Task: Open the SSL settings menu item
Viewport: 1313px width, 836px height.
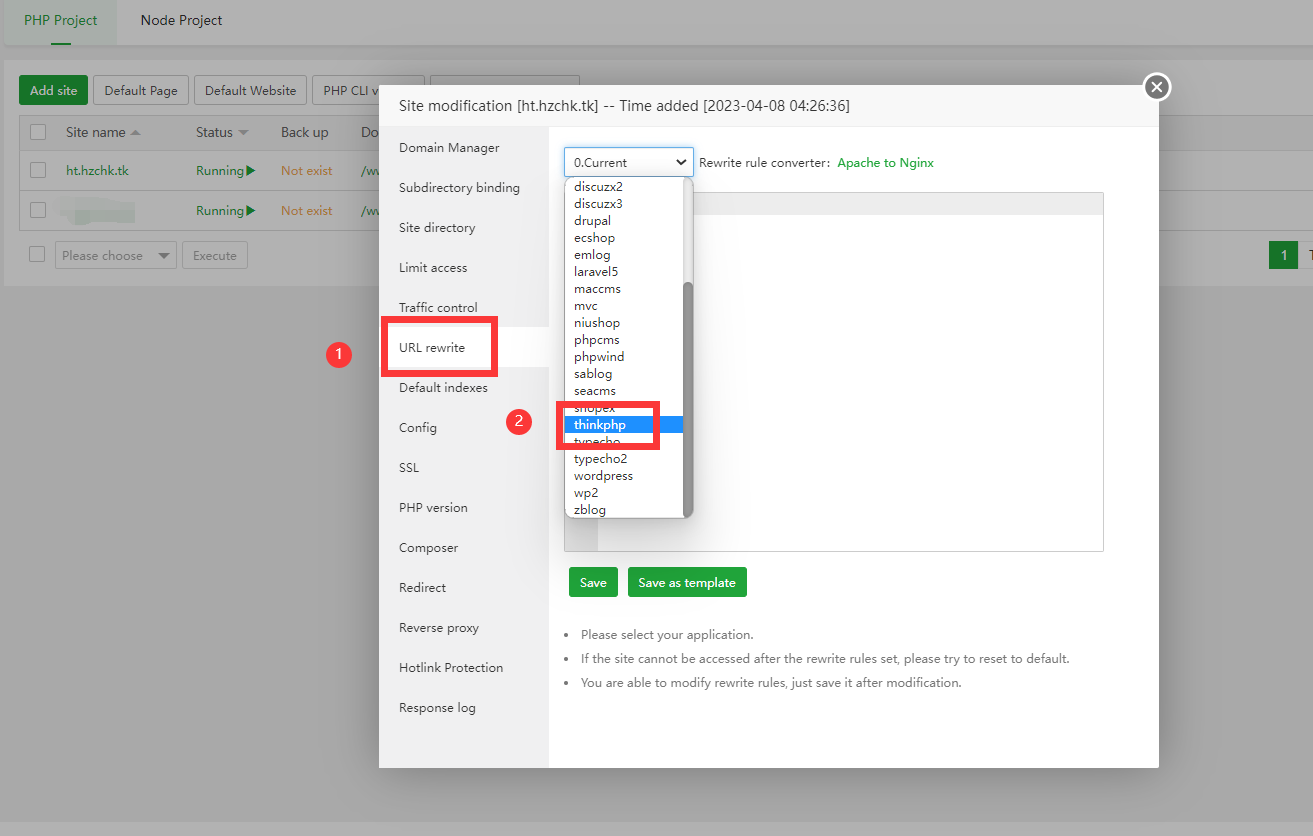Action: tap(409, 468)
